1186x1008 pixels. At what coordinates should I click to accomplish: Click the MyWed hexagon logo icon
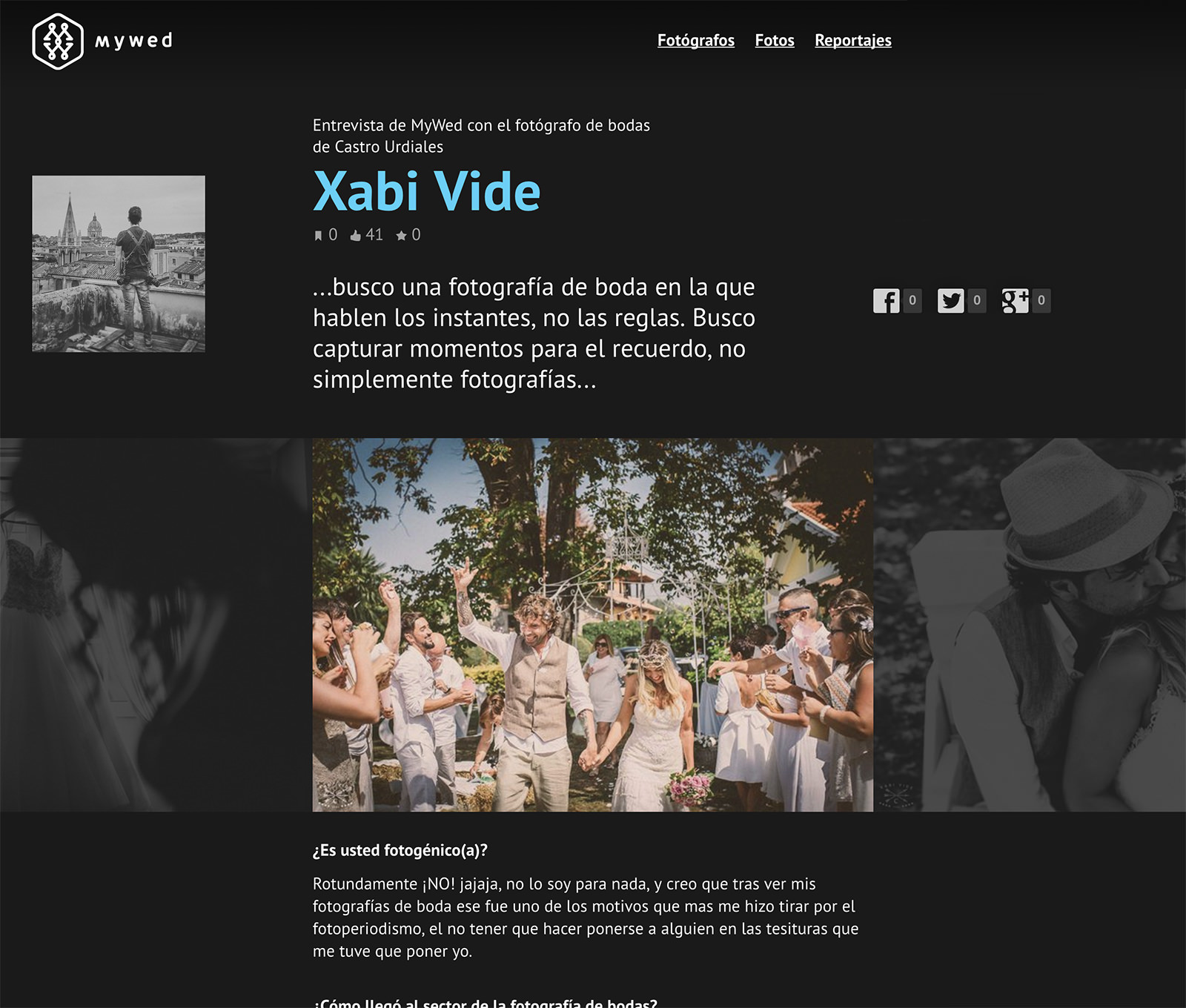pos(58,42)
